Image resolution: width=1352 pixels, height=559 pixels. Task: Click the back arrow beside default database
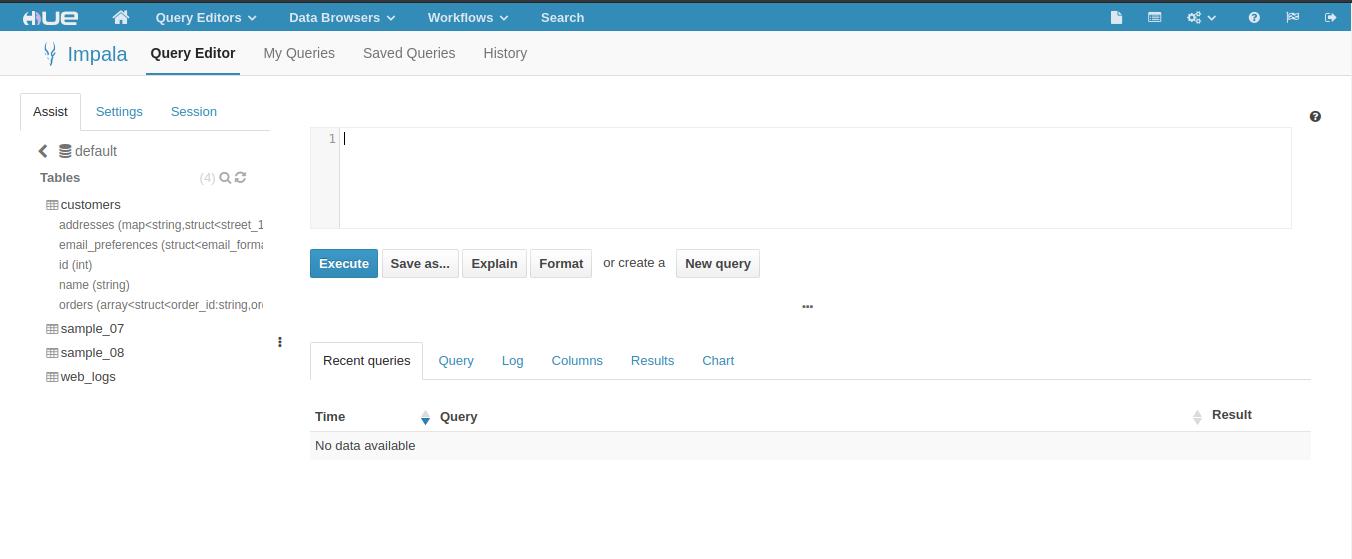43,151
